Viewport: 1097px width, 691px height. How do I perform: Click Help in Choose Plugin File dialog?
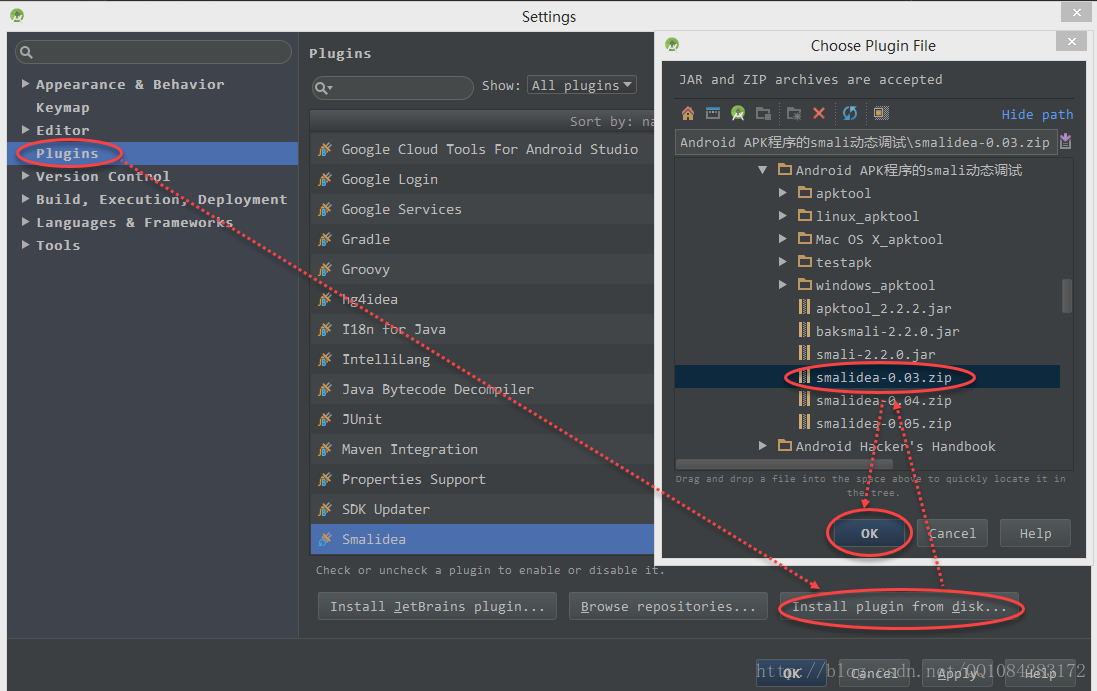[1035, 533]
